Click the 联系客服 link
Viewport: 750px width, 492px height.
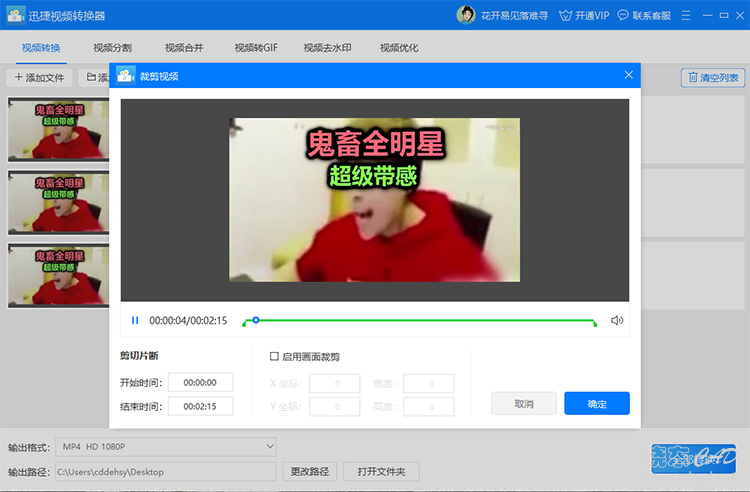pos(644,16)
